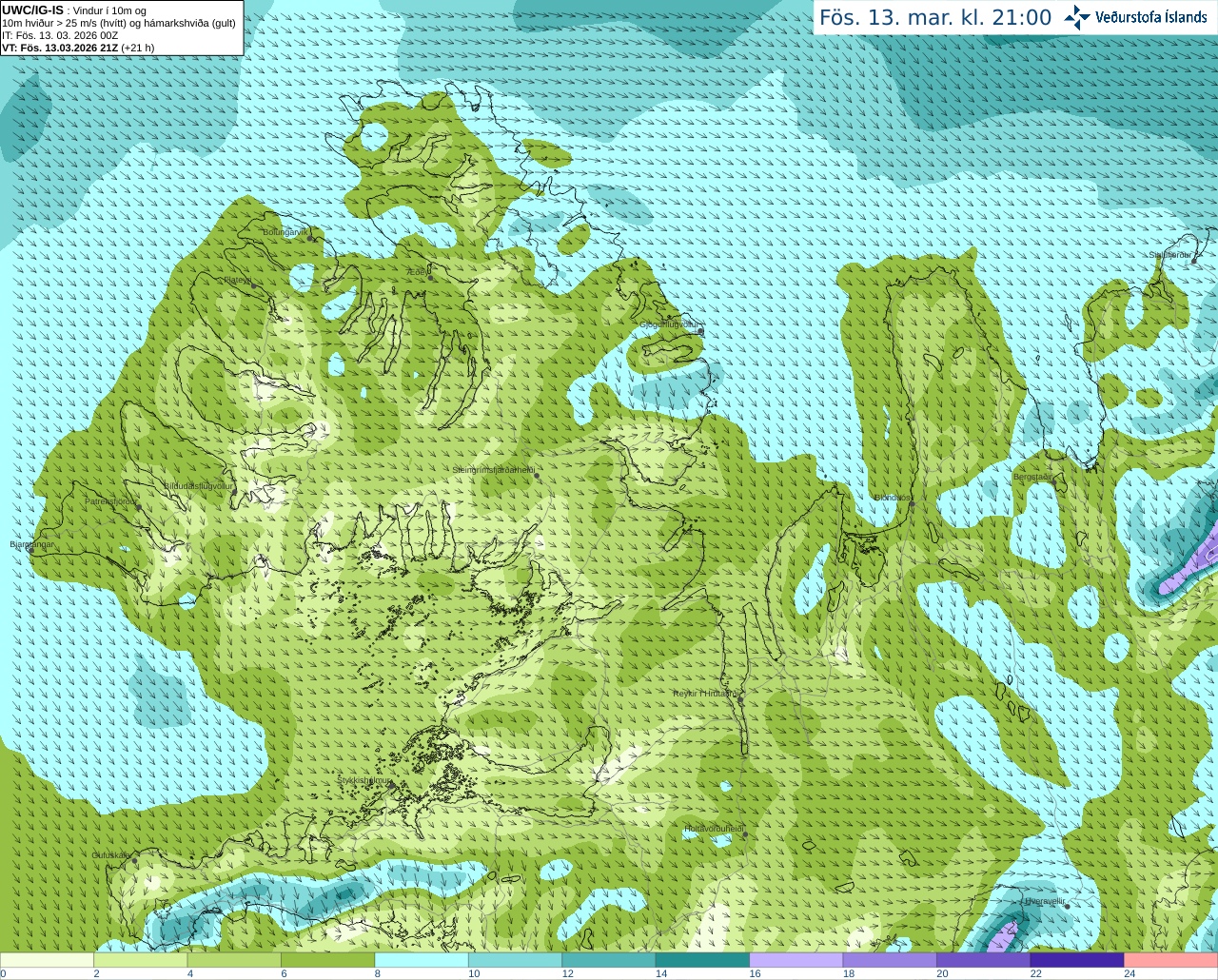Viewport: 1218px width, 980px height.
Task: Click the light cyan 8–10 m/s legend swatch
Action: 422,960
